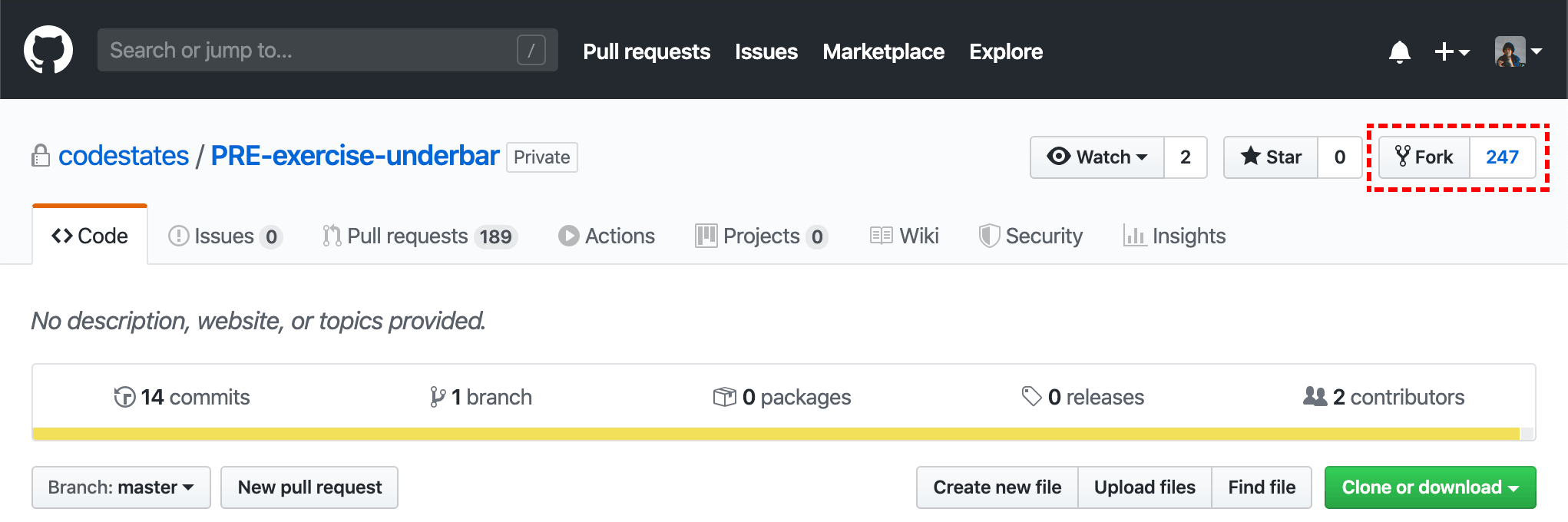Open the user avatar menu
The height and width of the screenshot is (522, 1568).
tap(1518, 51)
